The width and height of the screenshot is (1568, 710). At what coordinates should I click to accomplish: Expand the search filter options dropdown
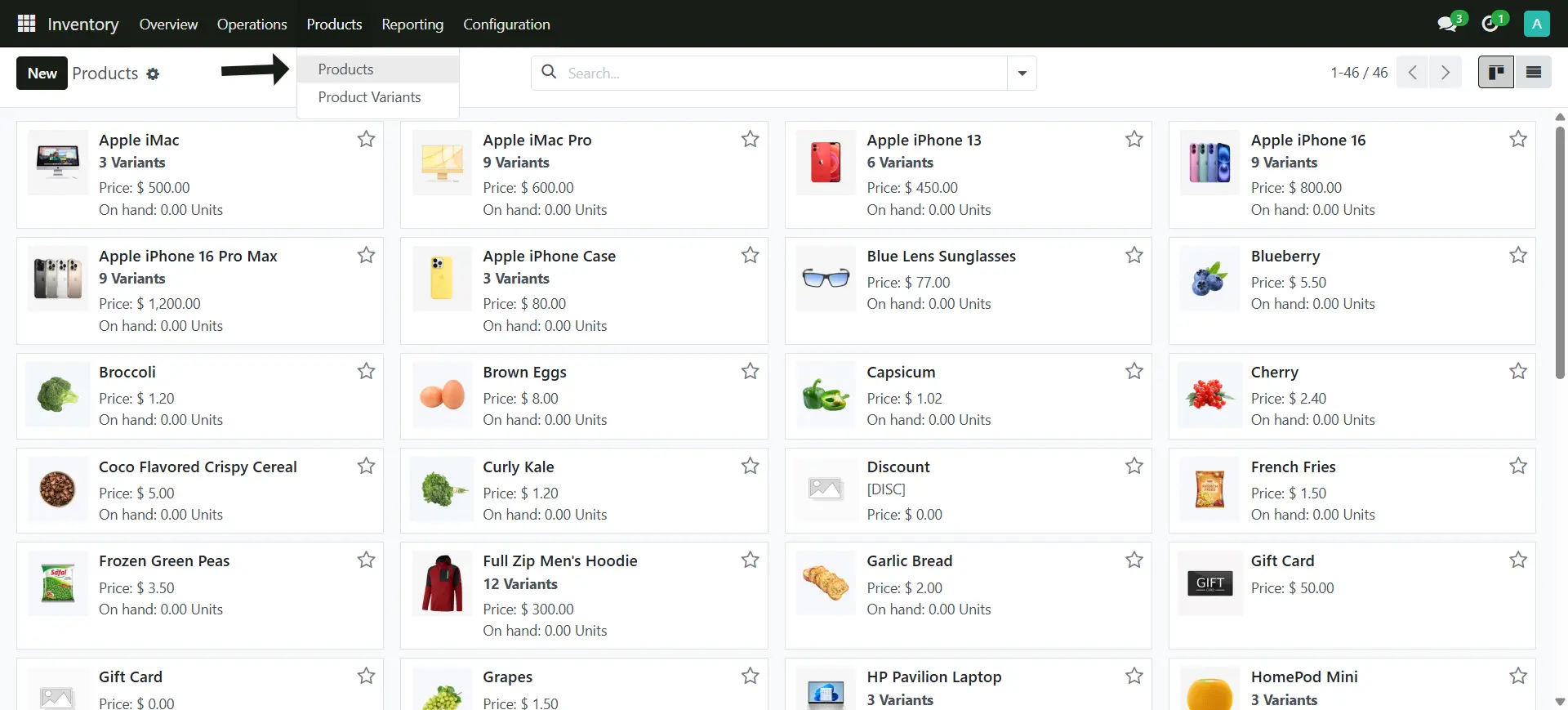(x=1022, y=74)
